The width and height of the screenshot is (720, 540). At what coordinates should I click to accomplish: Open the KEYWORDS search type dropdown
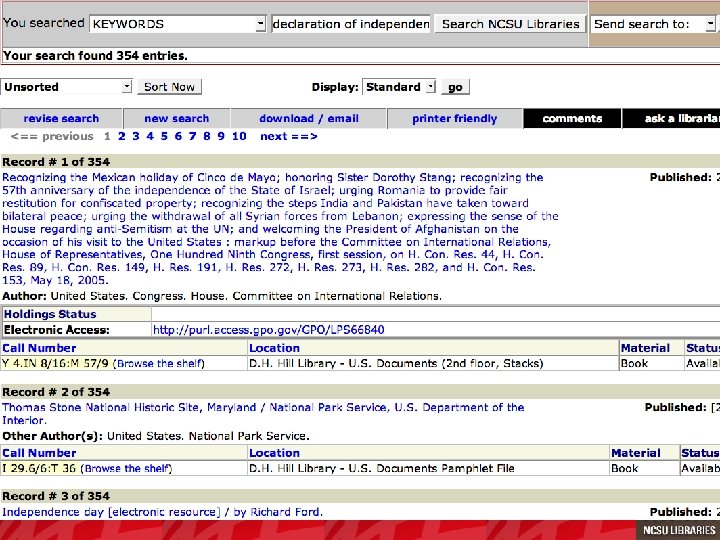tap(178, 24)
